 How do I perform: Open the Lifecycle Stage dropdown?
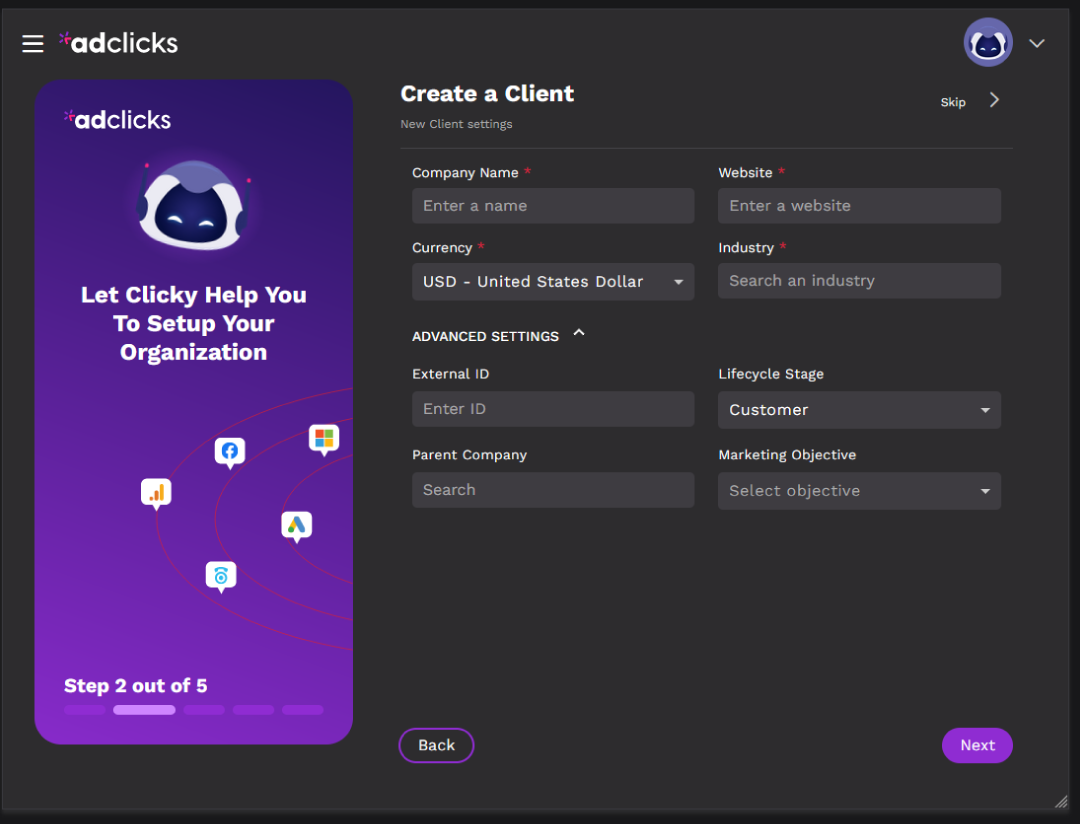859,410
